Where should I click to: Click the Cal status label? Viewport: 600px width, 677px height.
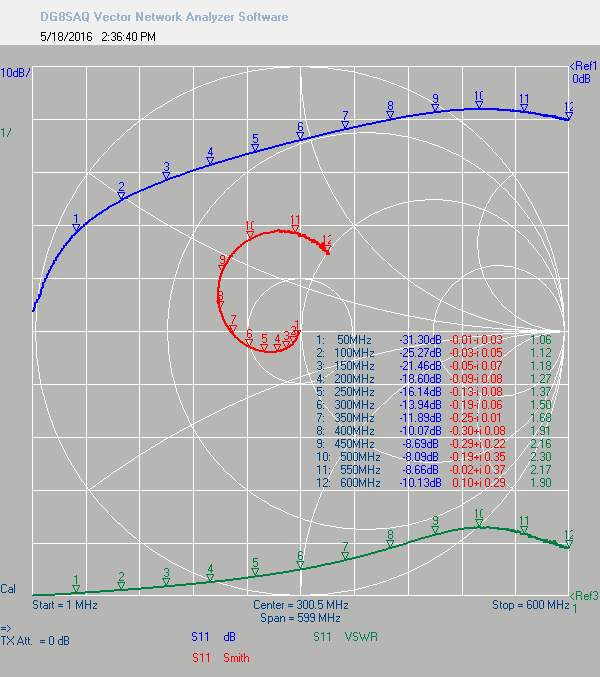pos(8,589)
